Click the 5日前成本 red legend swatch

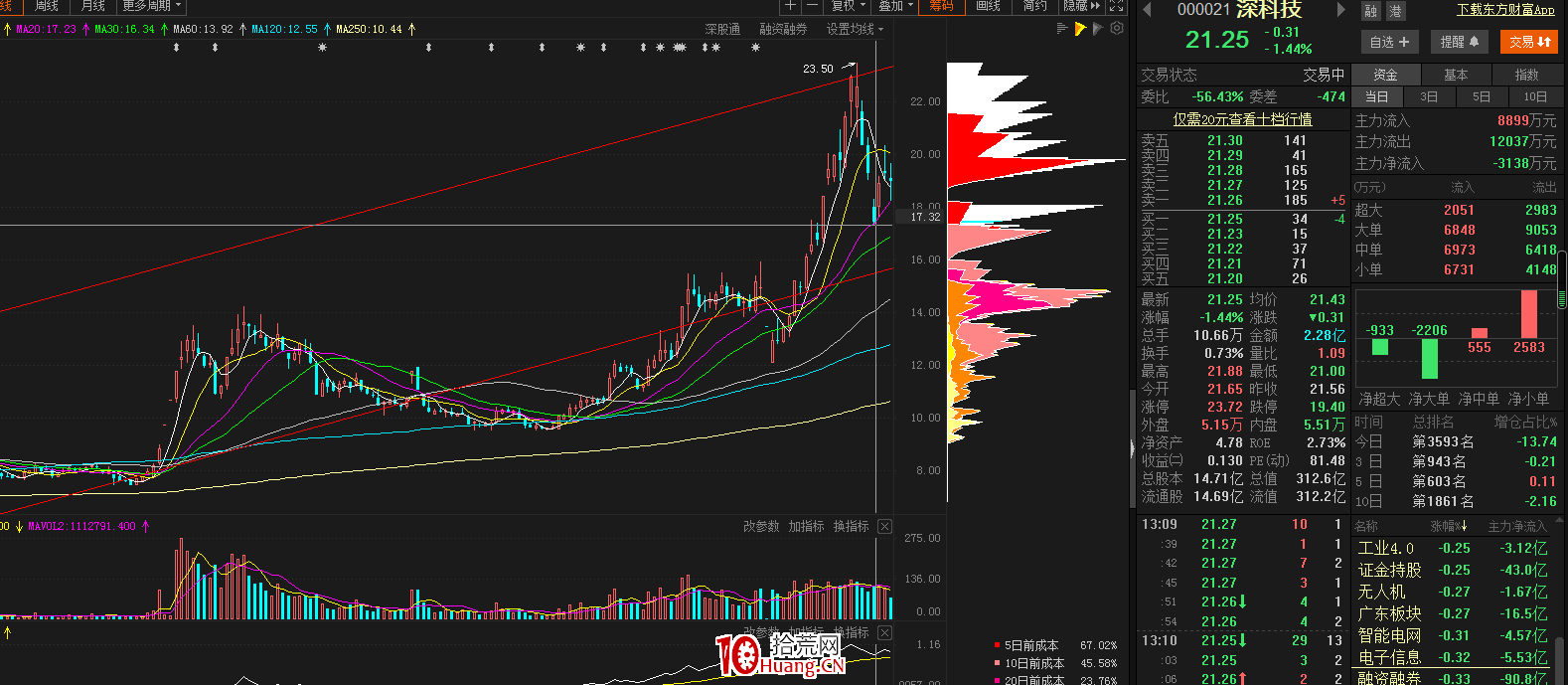click(997, 645)
